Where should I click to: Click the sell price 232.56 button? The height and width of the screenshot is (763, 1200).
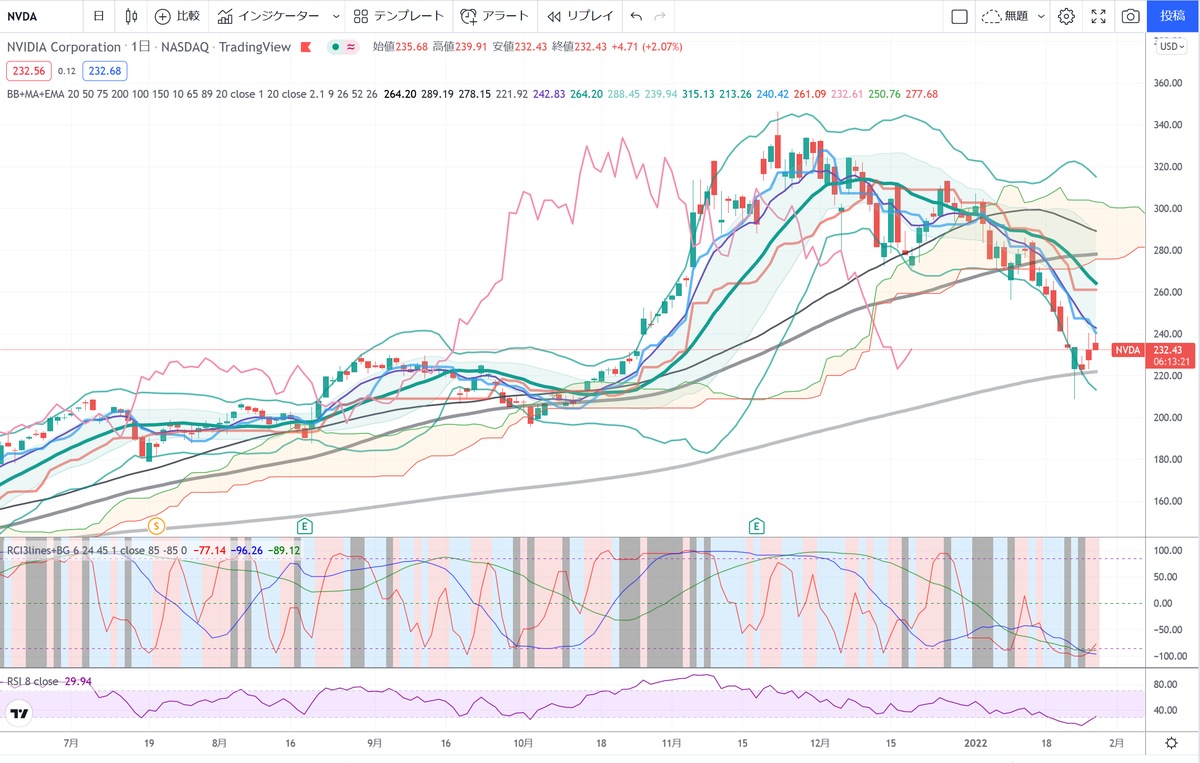click(x=27, y=71)
